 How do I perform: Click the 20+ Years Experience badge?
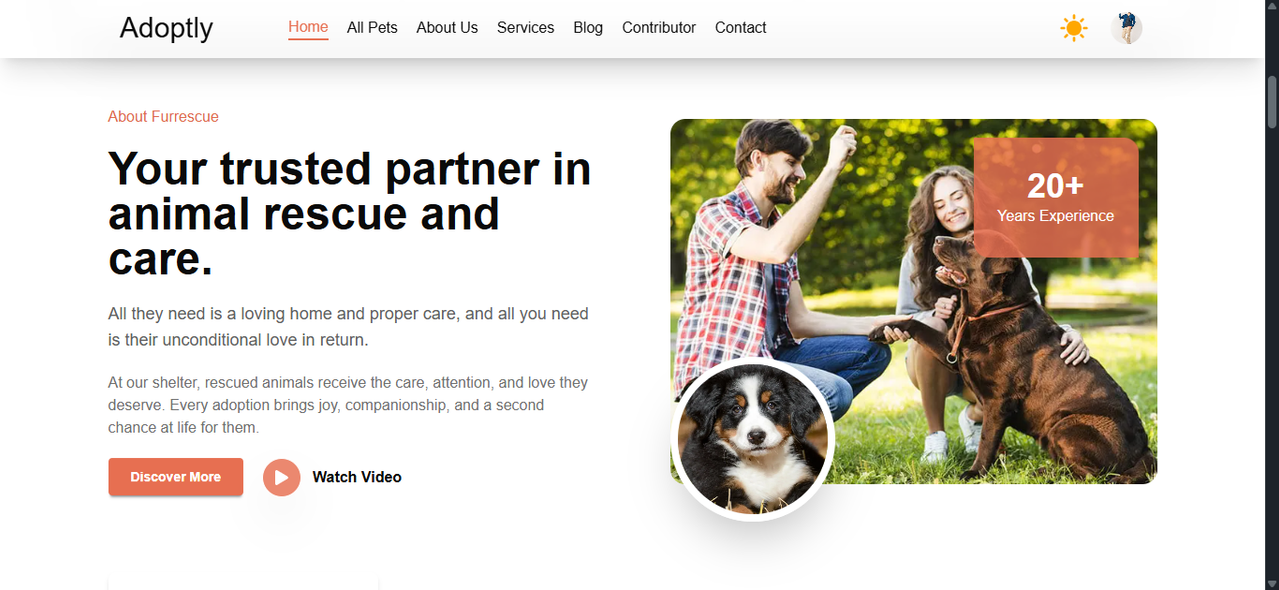(x=1056, y=198)
